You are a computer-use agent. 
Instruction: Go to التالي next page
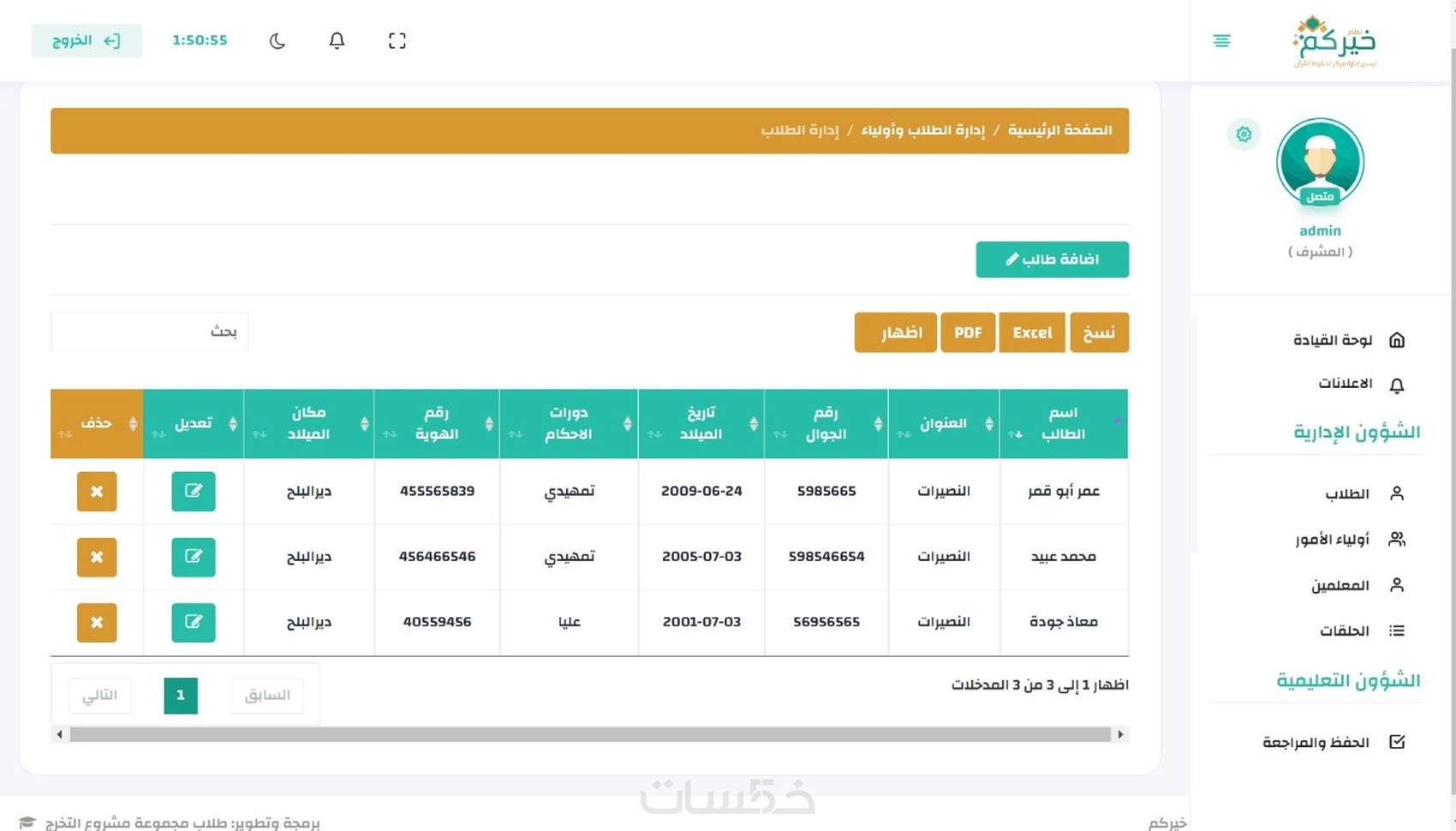click(100, 695)
